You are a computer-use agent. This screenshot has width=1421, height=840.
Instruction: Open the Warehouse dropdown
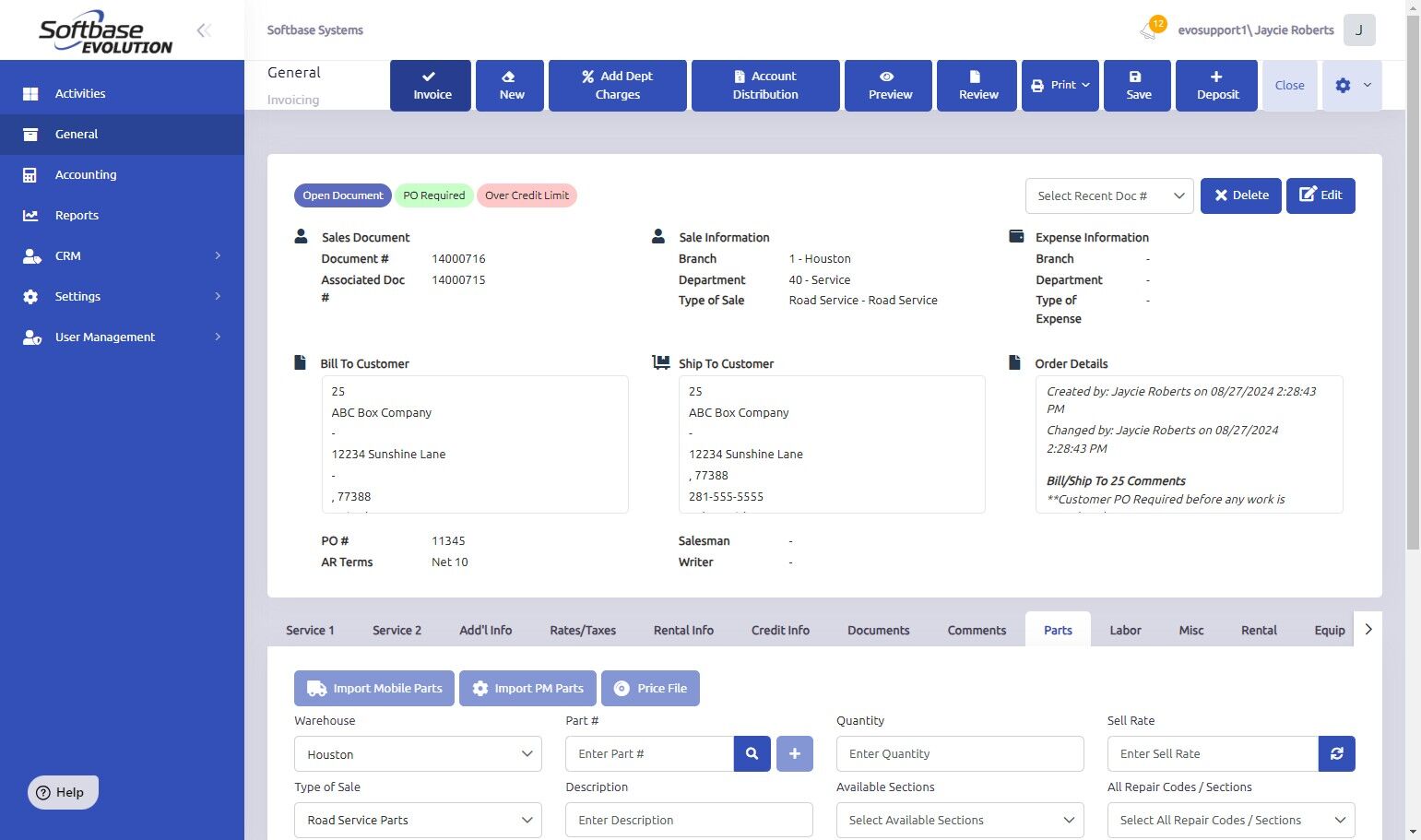[x=418, y=753]
